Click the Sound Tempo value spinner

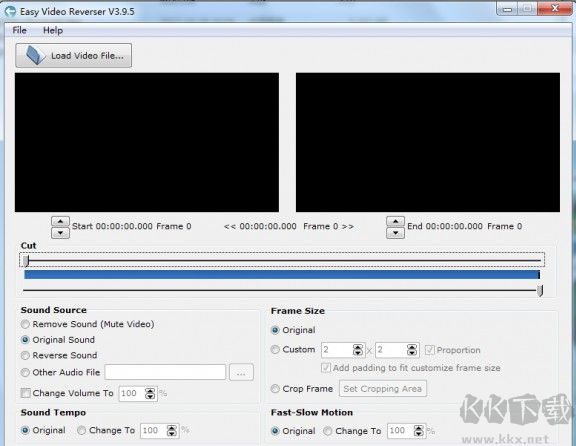coord(172,431)
